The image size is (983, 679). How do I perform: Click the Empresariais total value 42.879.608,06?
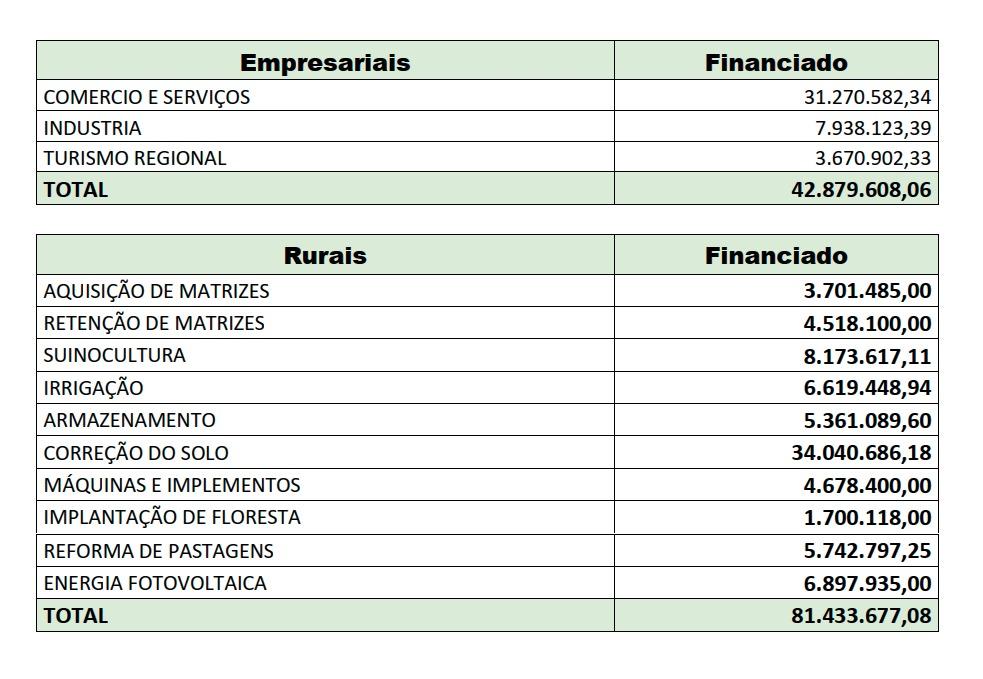point(860,189)
